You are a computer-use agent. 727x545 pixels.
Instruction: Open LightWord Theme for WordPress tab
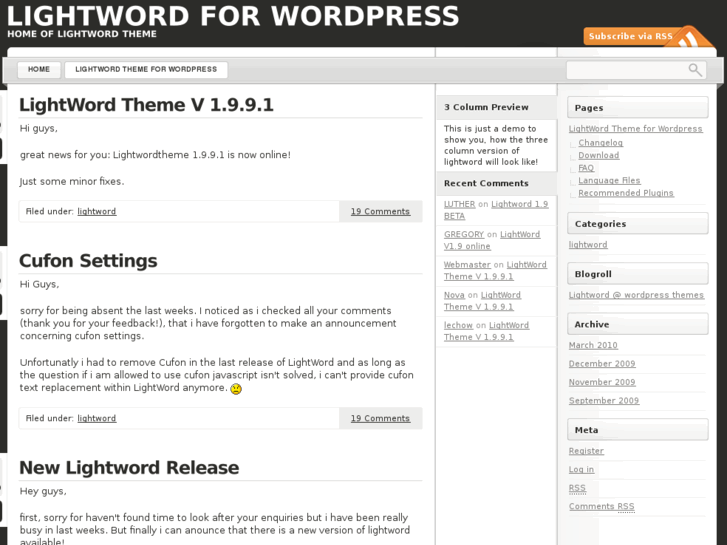tap(146, 70)
